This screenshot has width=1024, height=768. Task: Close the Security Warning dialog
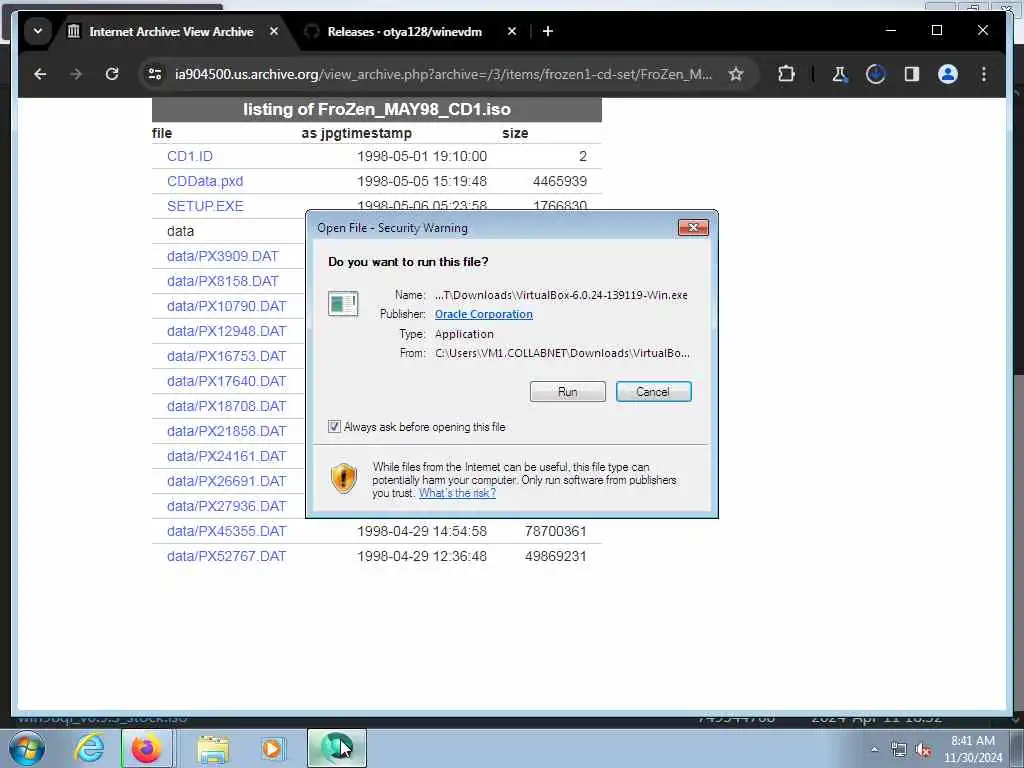point(693,227)
